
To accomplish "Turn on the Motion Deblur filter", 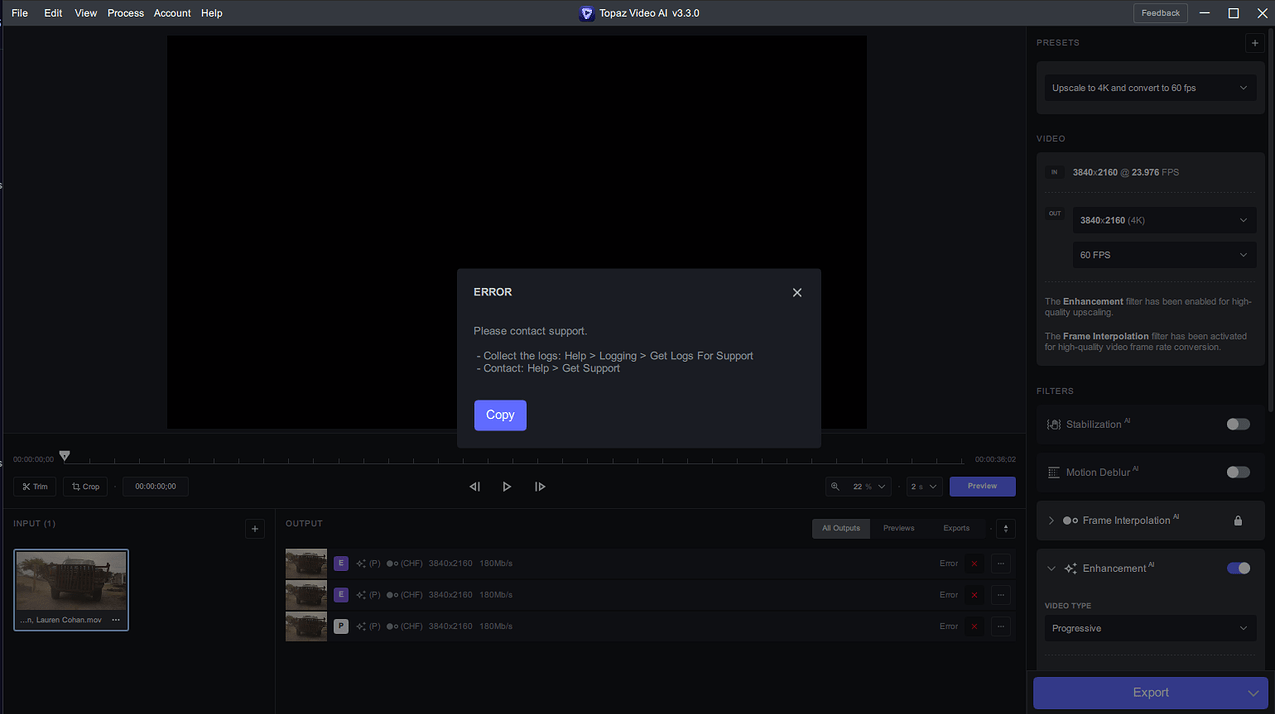I will [x=1238, y=472].
